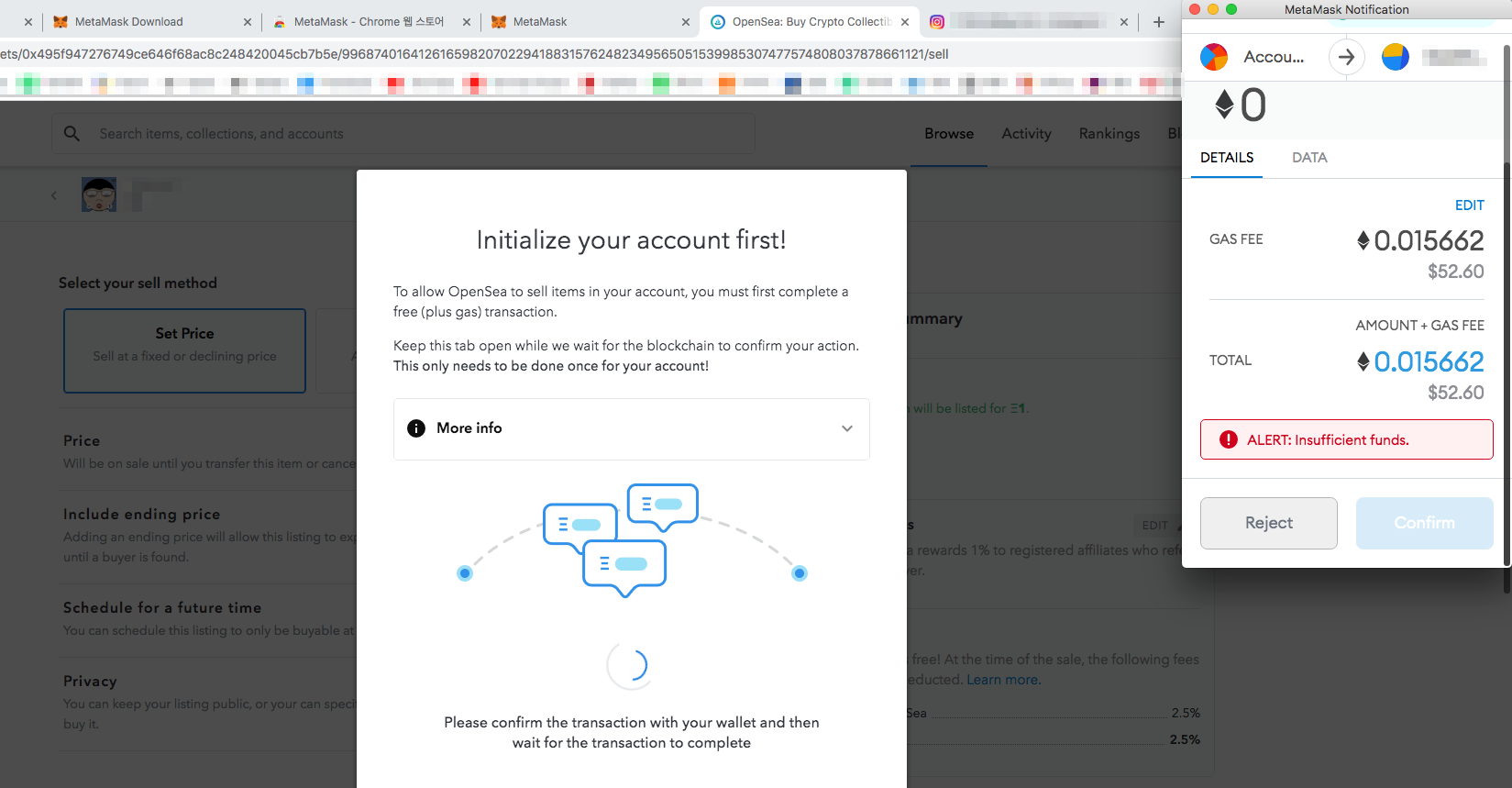Close the MetaMask Download tab
This screenshot has width=1512, height=788.
(x=248, y=22)
